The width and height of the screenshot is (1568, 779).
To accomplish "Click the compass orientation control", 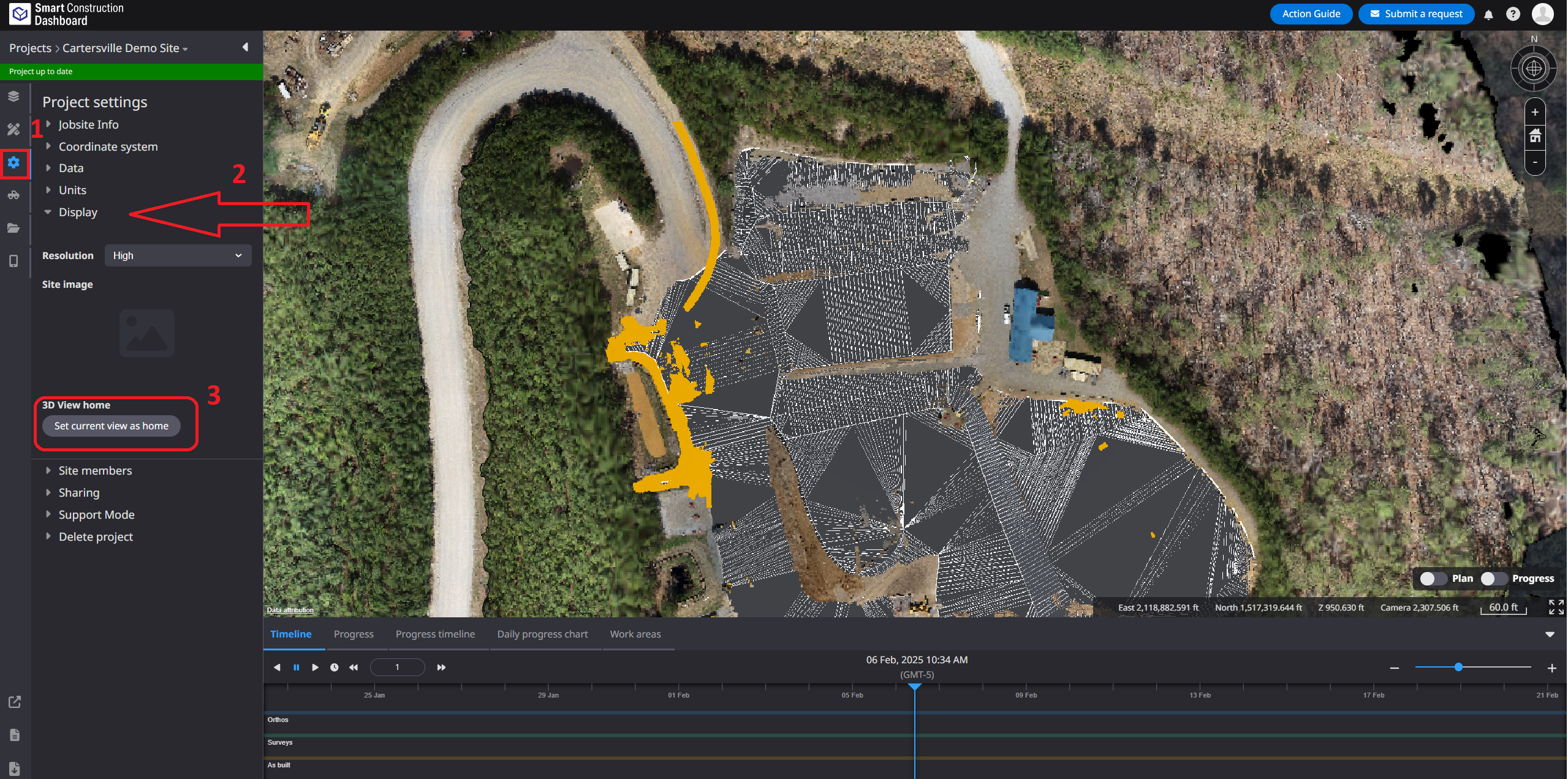I will [1534, 69].
